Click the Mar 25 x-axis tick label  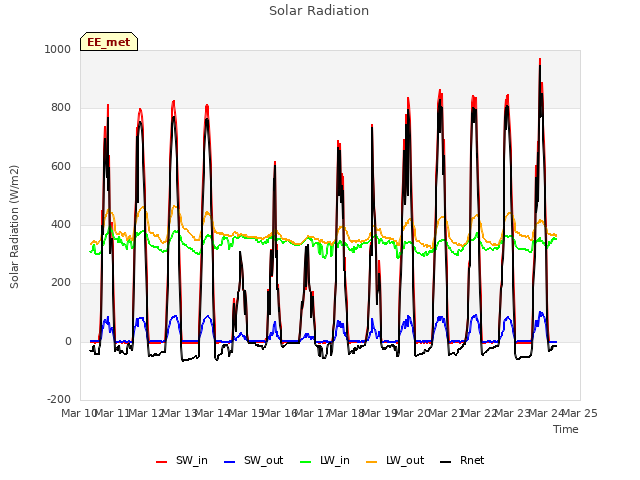point(580,413)
